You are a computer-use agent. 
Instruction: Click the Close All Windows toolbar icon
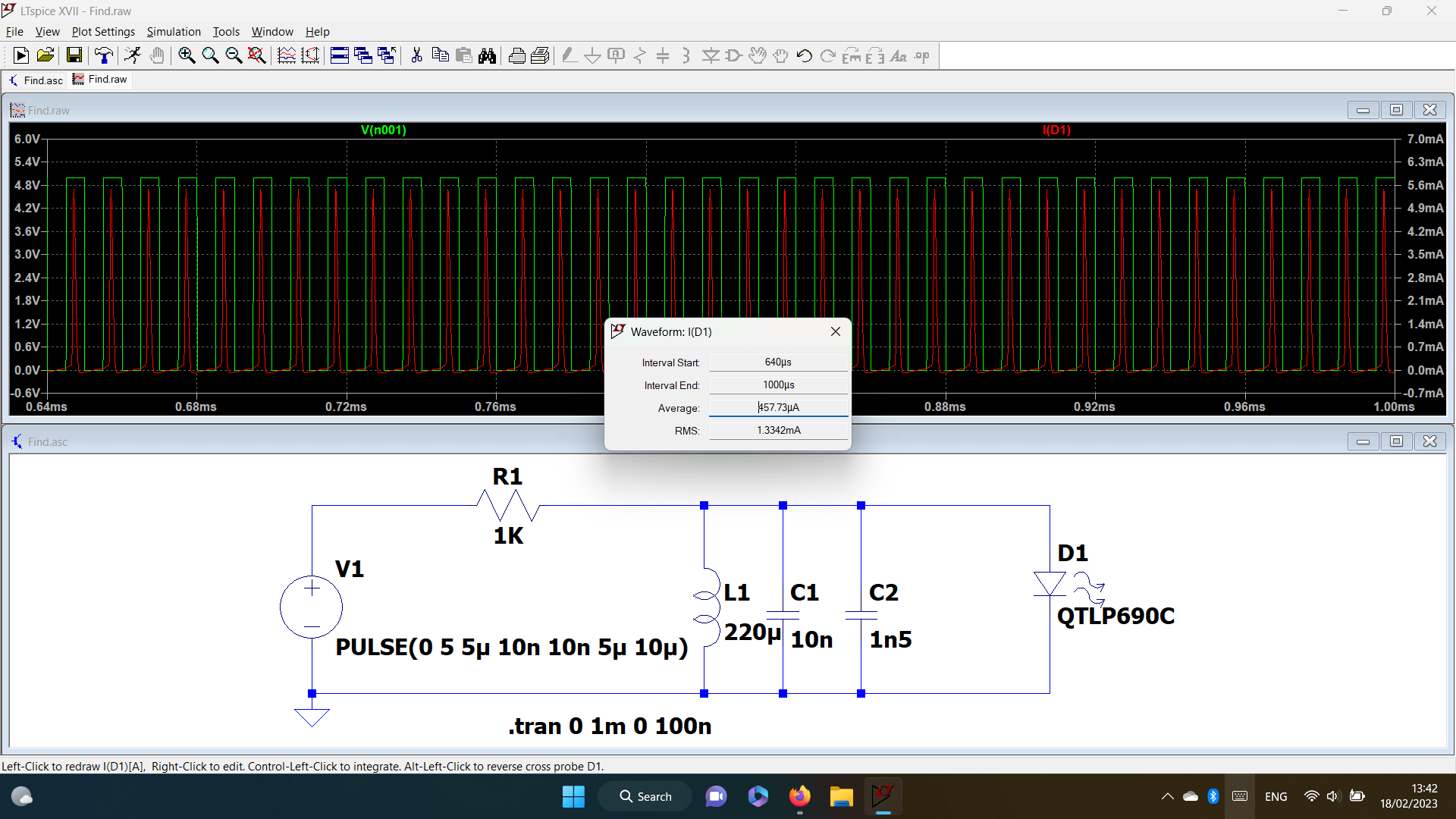pyautogui.click(x=387, y=55)
